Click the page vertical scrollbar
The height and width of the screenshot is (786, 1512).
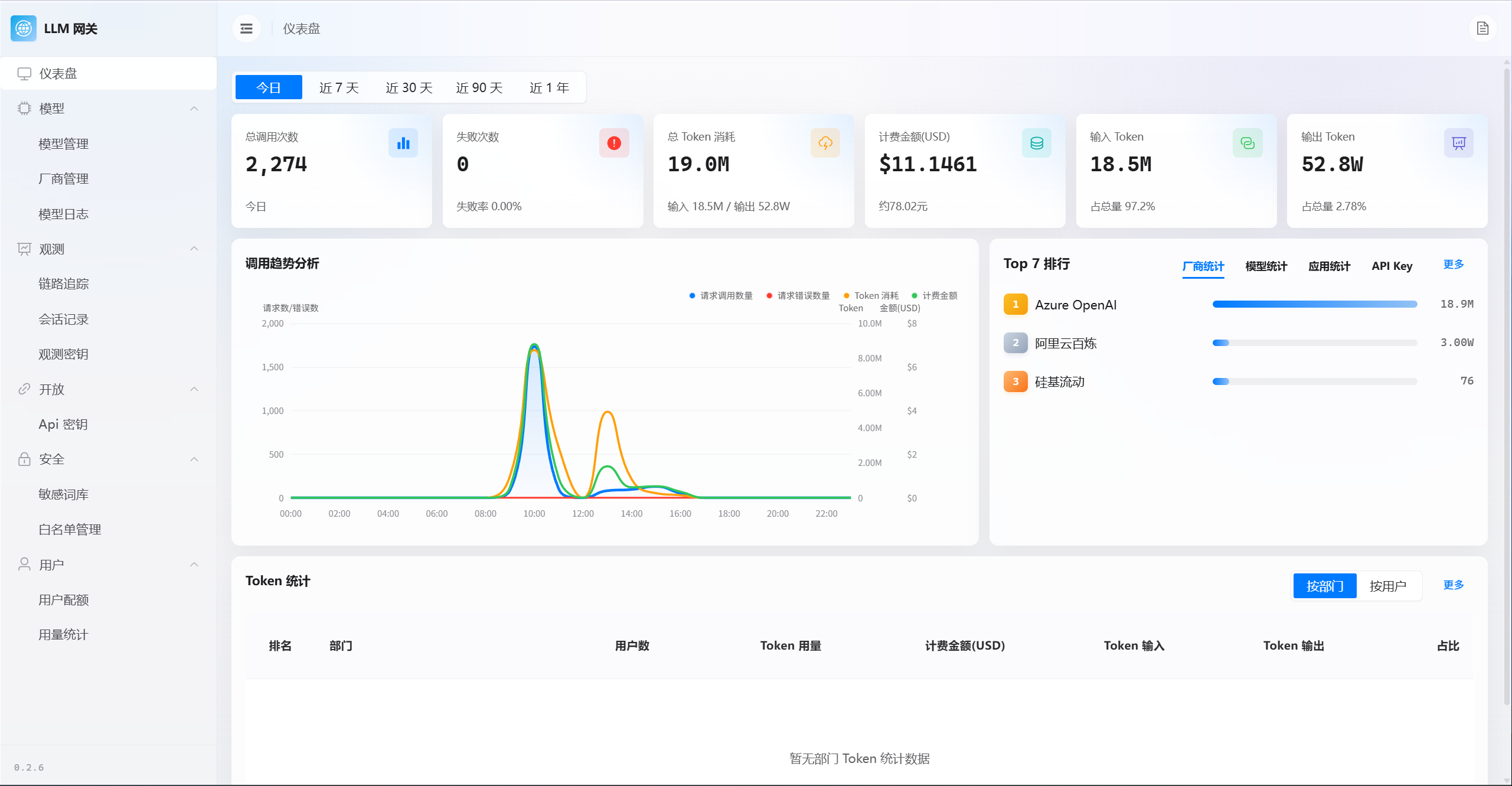click(x=1506, y=387)
